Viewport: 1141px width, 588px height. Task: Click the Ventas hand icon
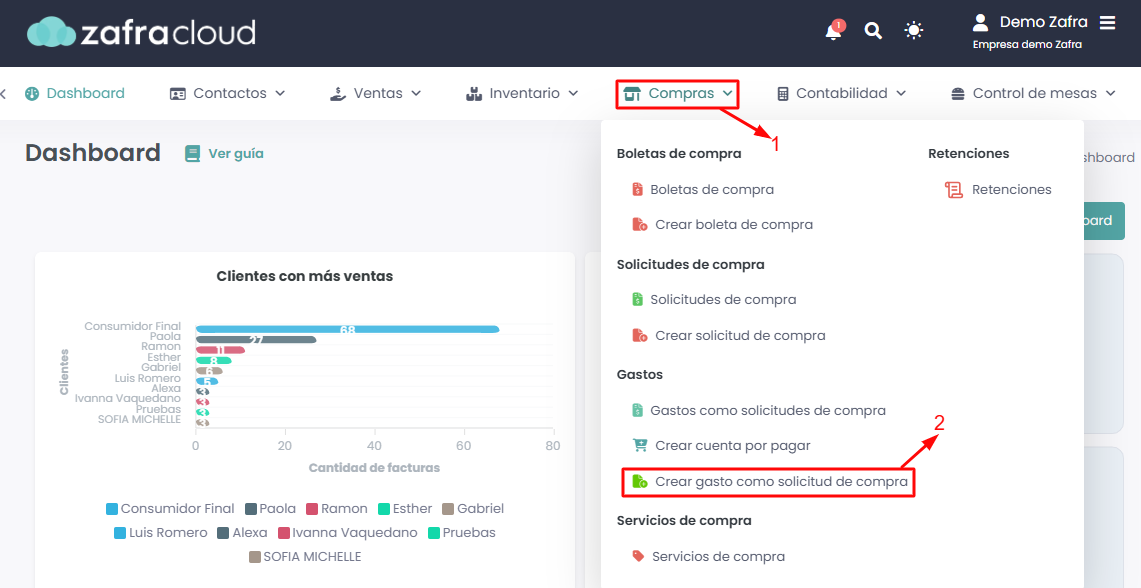338,93
